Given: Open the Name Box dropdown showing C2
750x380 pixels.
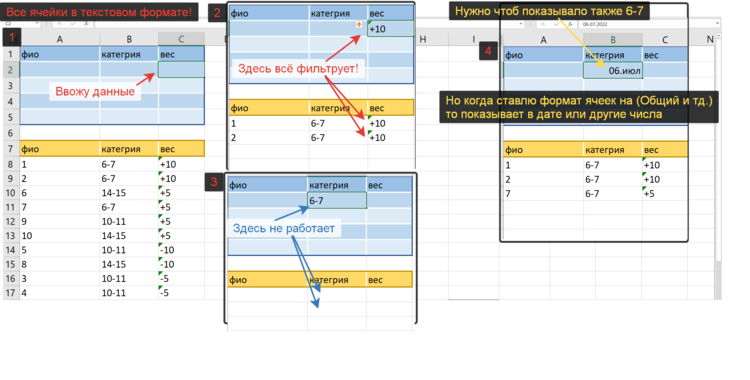Looking at the screenshot, I should tap(37, 23).
